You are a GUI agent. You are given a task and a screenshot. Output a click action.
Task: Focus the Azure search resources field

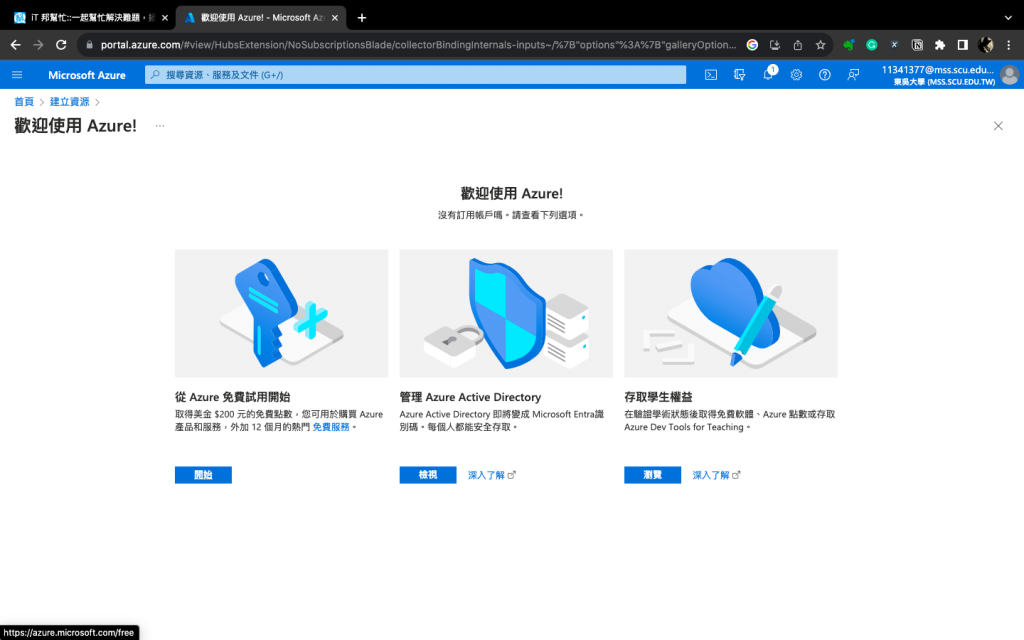(x=415, y=75)
